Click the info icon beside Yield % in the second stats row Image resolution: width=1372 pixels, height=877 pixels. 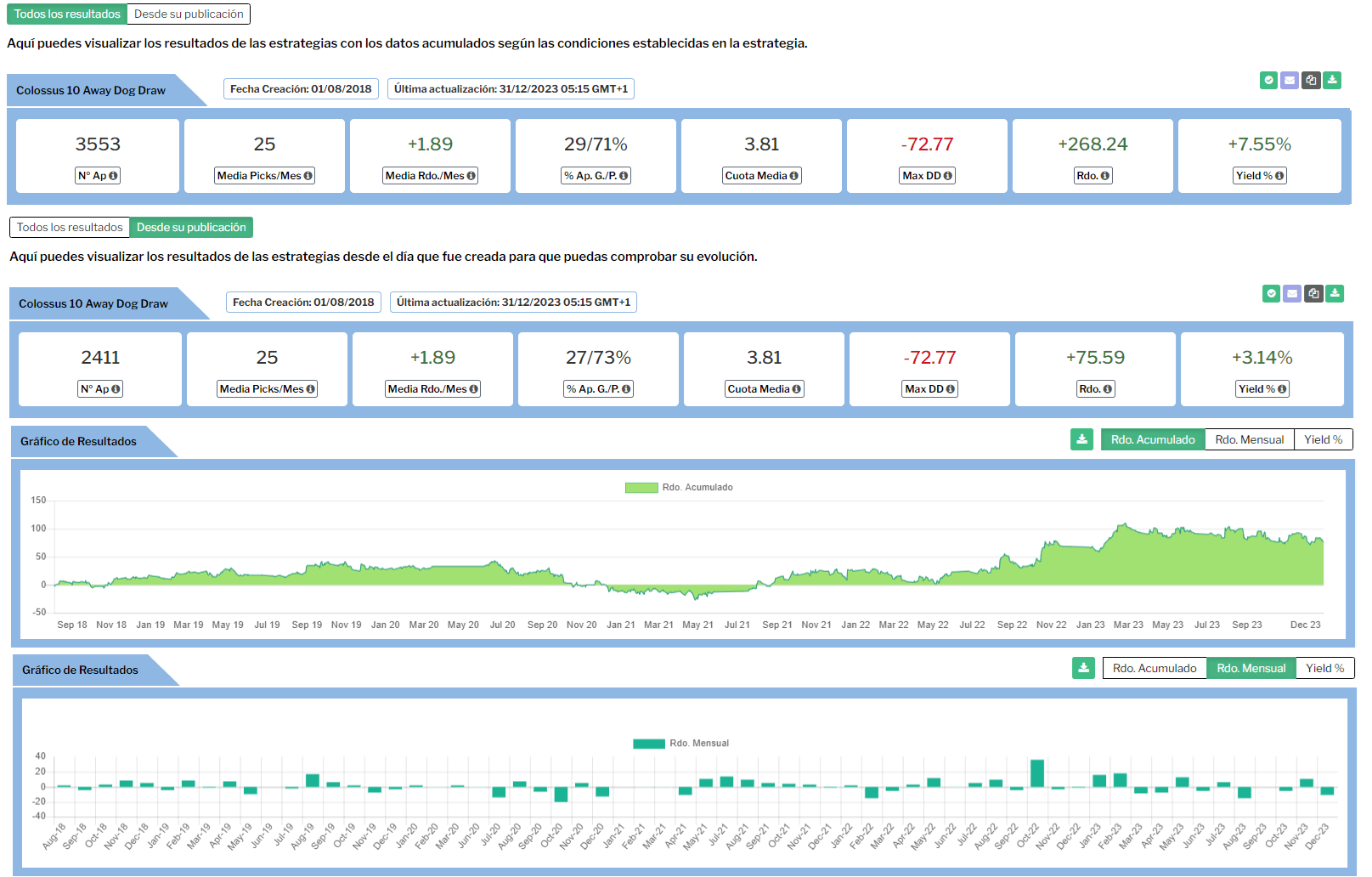[x=1282, y=389]
